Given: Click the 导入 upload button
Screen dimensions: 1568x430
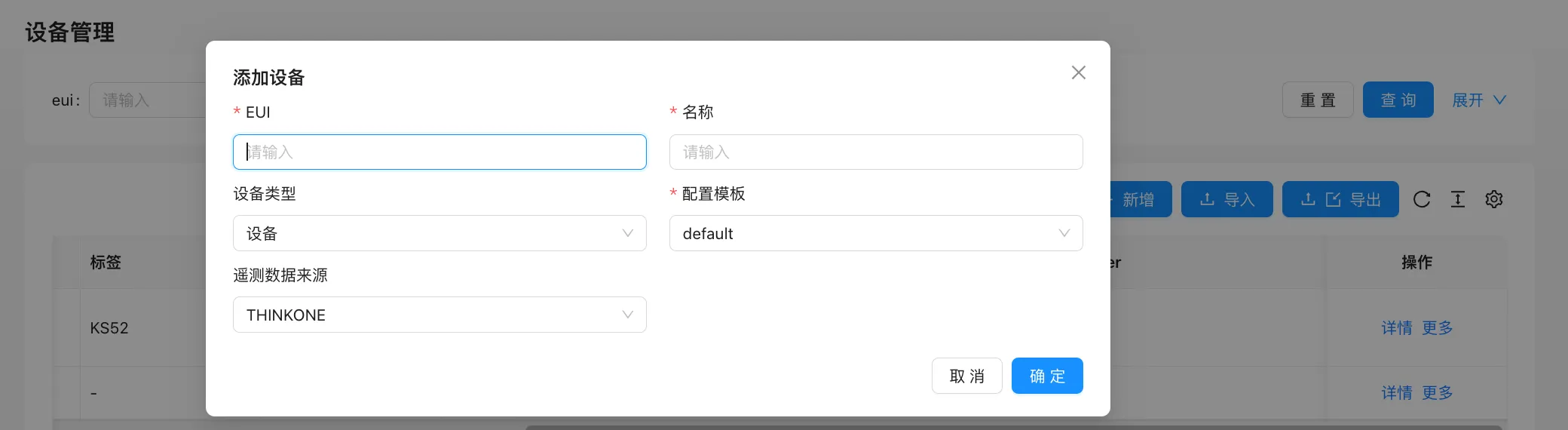Looking at the screenshot, I should click(x=1227, y=199).
